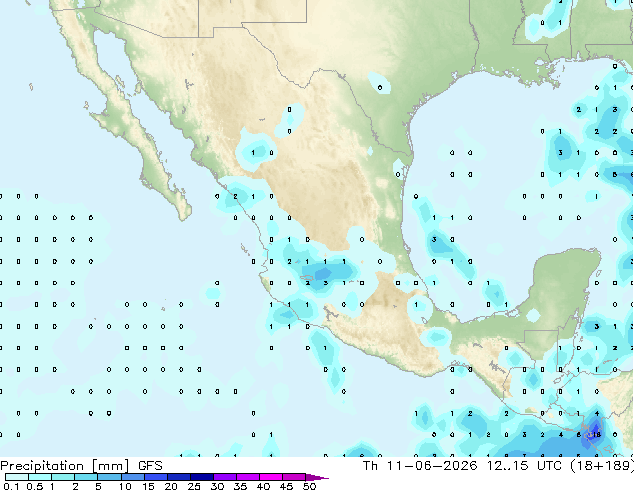Click the '18' precipitation value on the map
The width and height of the screenshot is (634, 490).
tap(596, 435)
